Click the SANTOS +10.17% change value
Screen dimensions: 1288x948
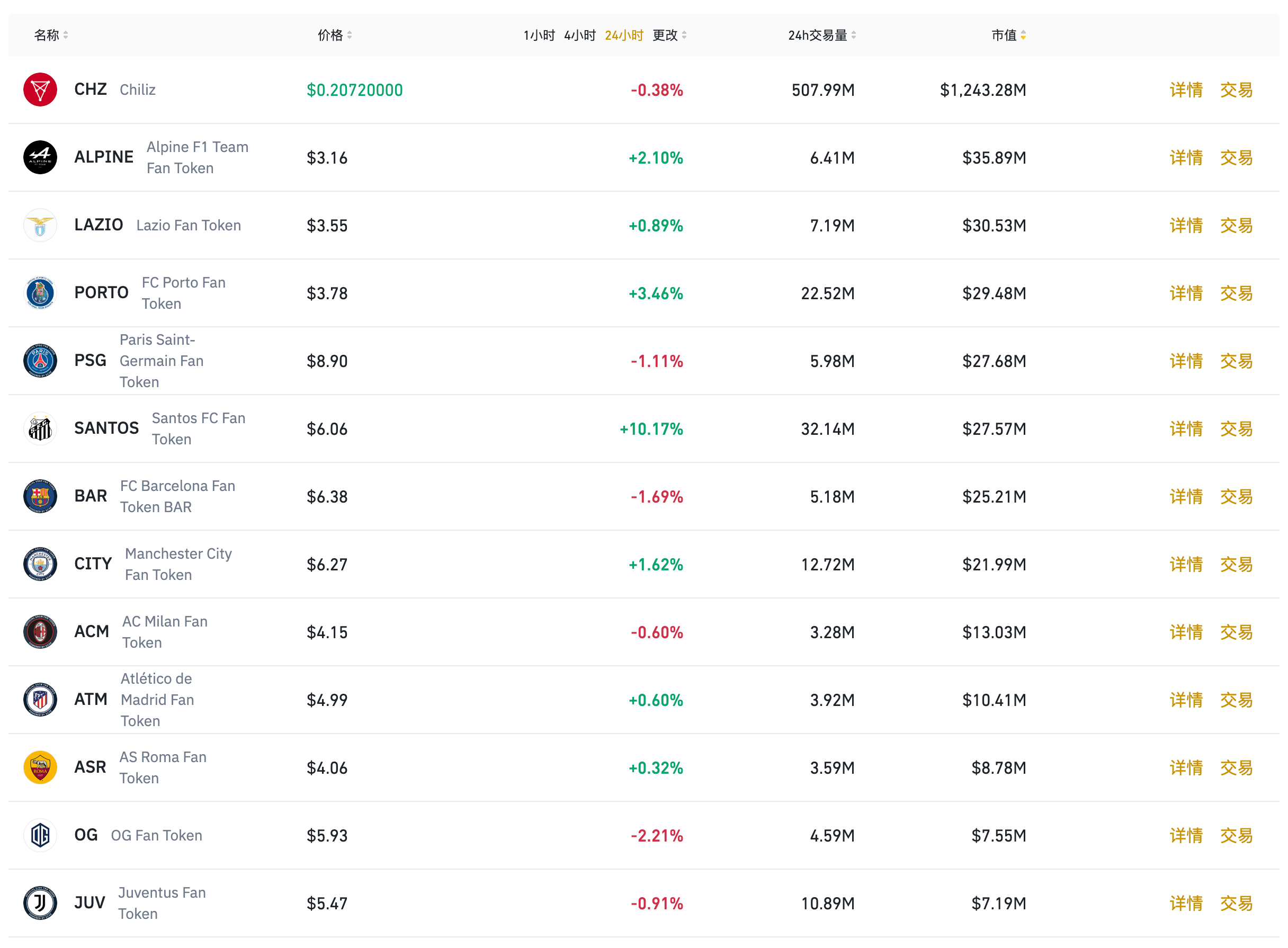click(x=651, y=428)
